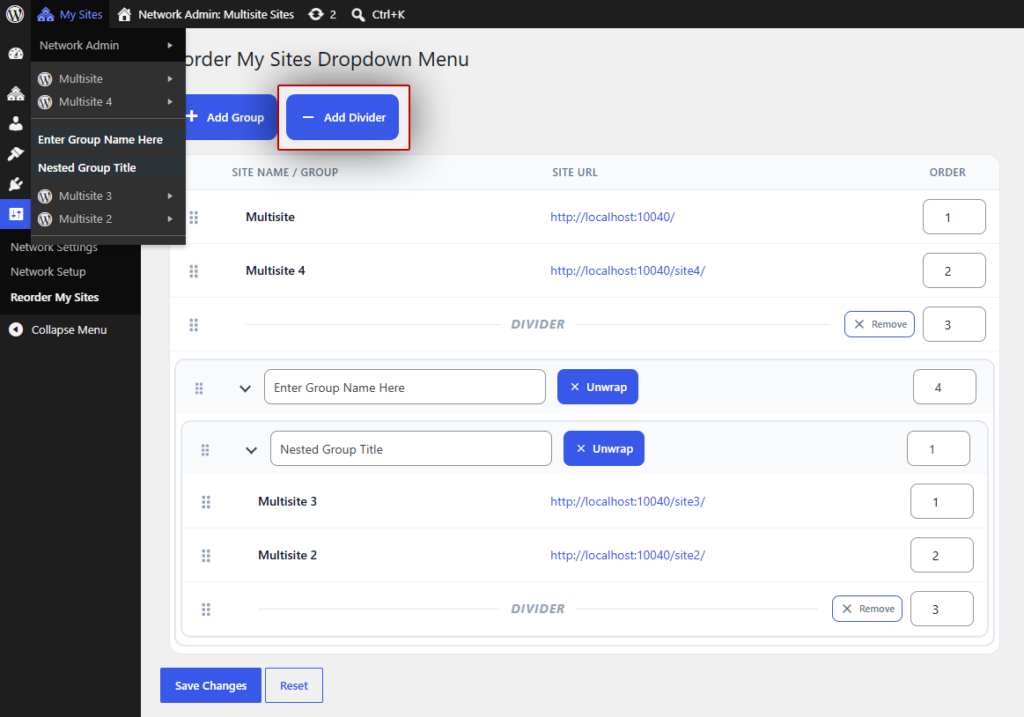1024x717 pixels.
Task: Click the Collapse Menu arrow icon
Action: pos(16,330)
